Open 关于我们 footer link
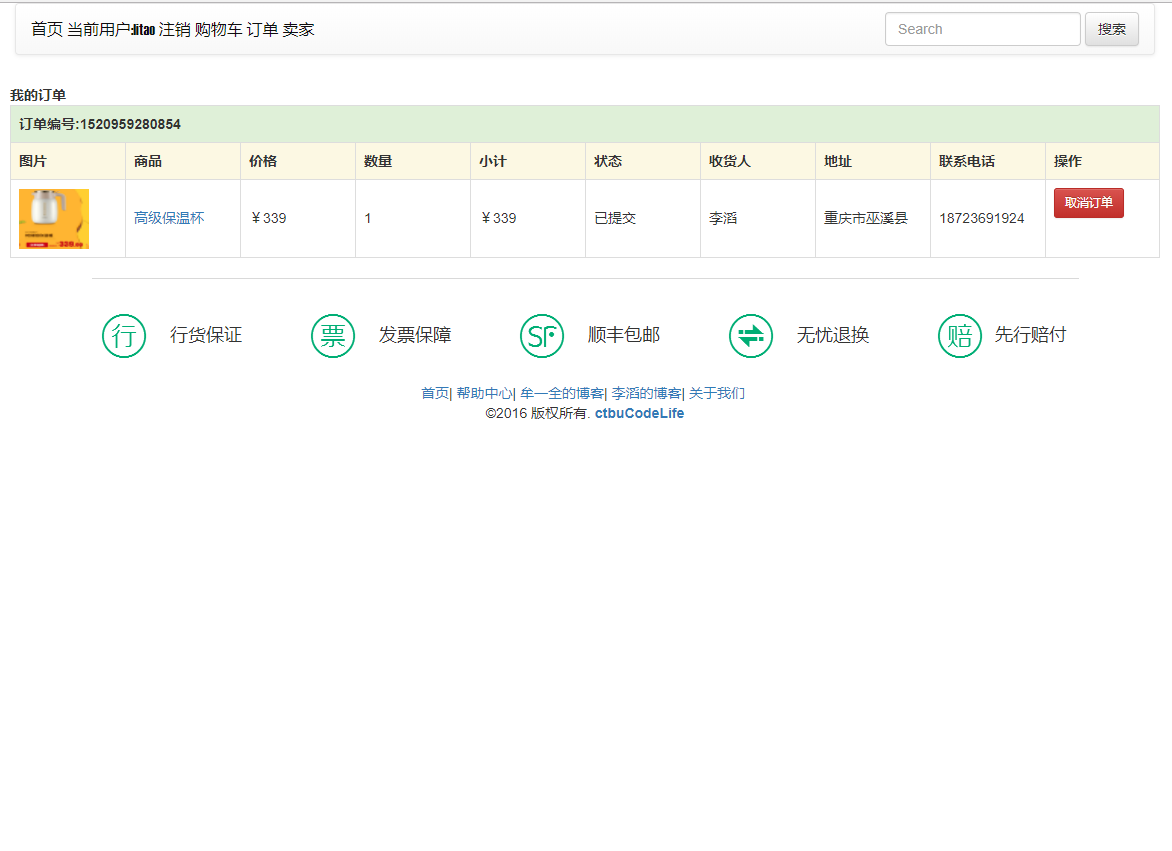 716,394
